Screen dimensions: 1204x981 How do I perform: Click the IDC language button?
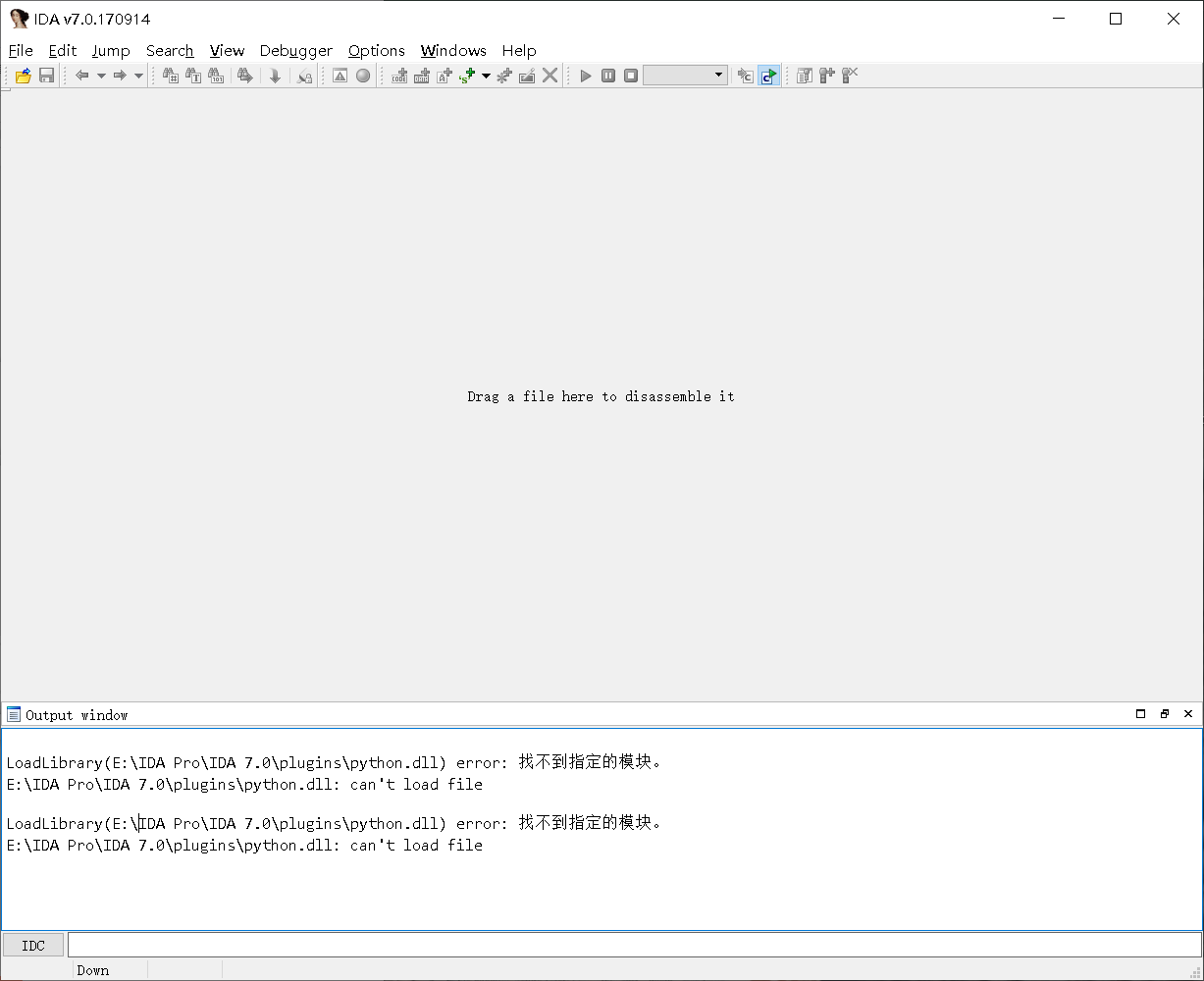(33, 946)
